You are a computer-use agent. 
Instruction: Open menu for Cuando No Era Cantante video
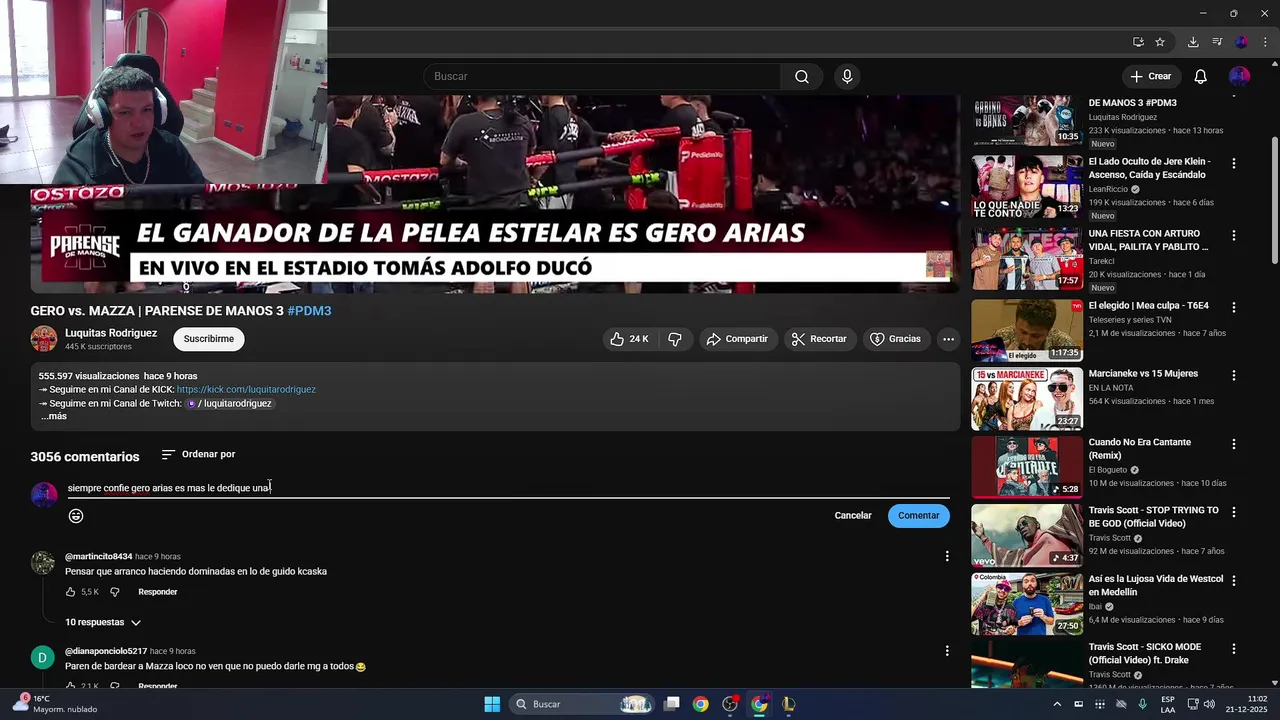coord(1233,443)
